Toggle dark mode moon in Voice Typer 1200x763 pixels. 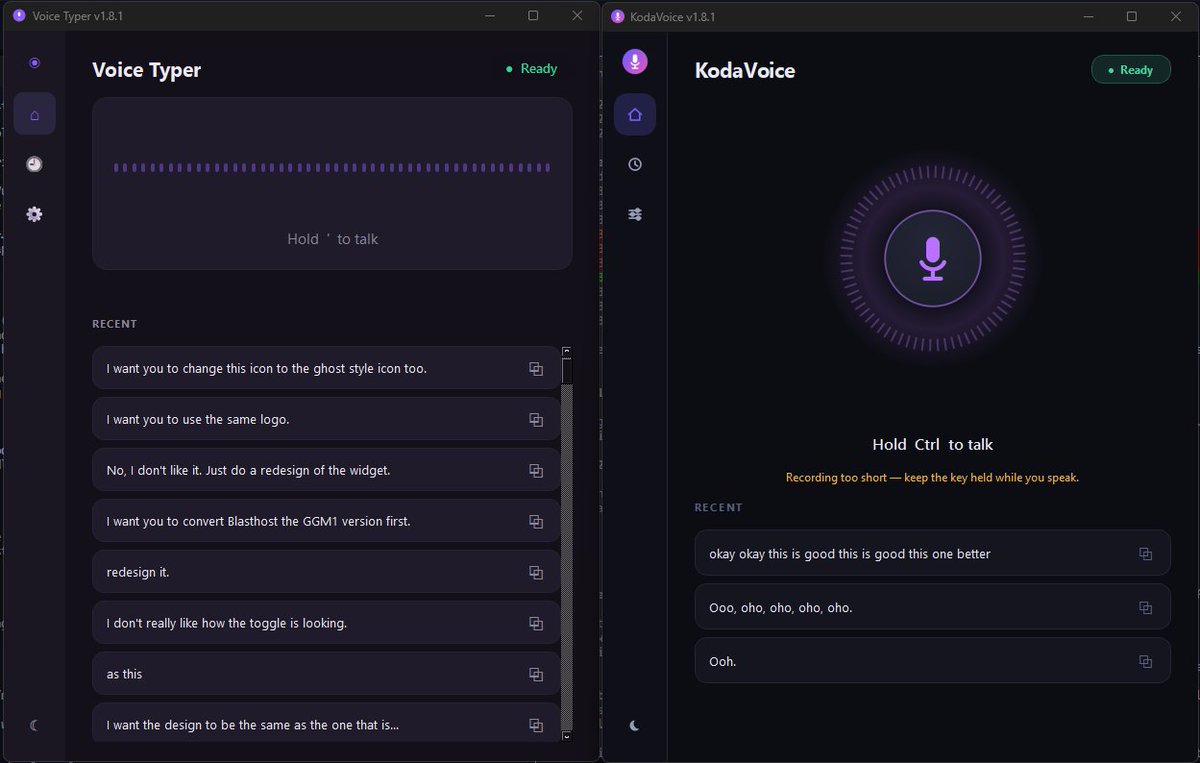pyautogui.click(x=35, y=725)
